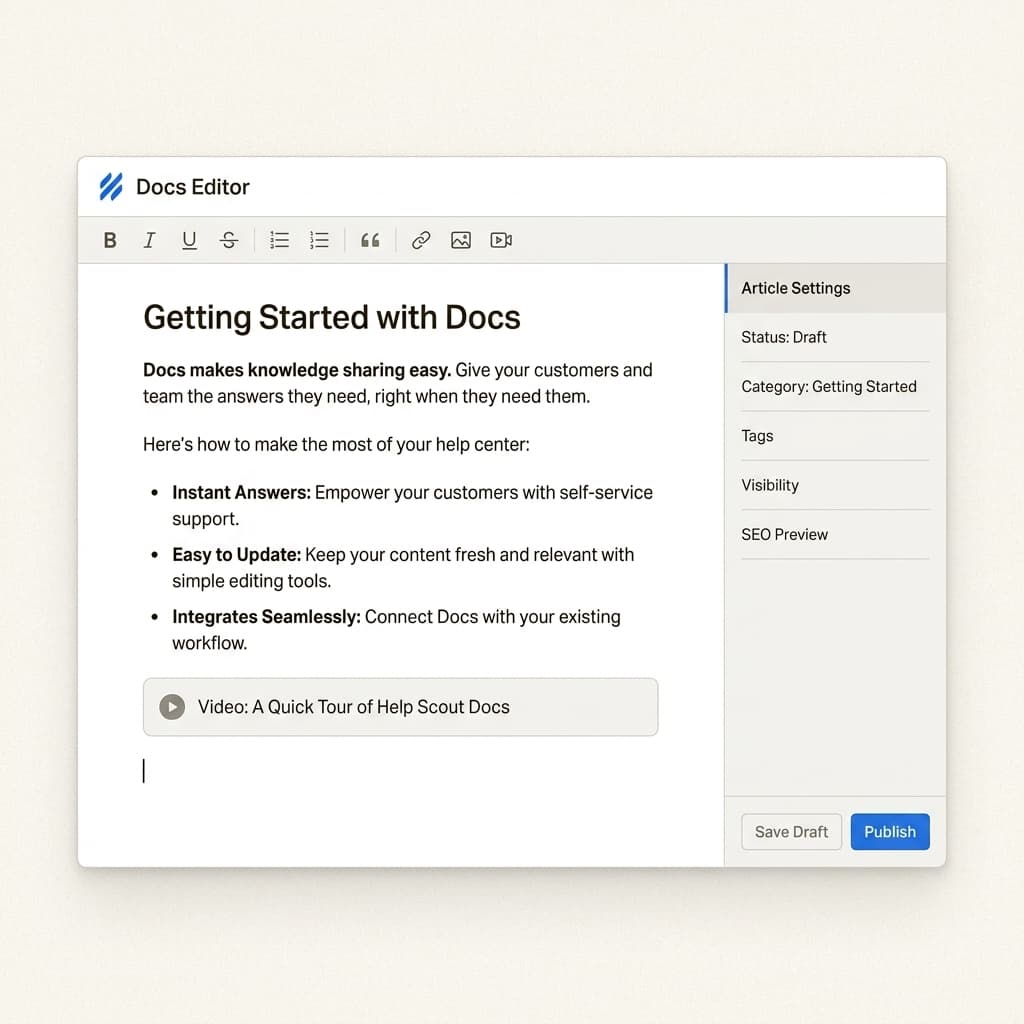Insert a hyperlink
Image resolution: width=1024 pixels, height=1024 pixels.
[421, 240]
